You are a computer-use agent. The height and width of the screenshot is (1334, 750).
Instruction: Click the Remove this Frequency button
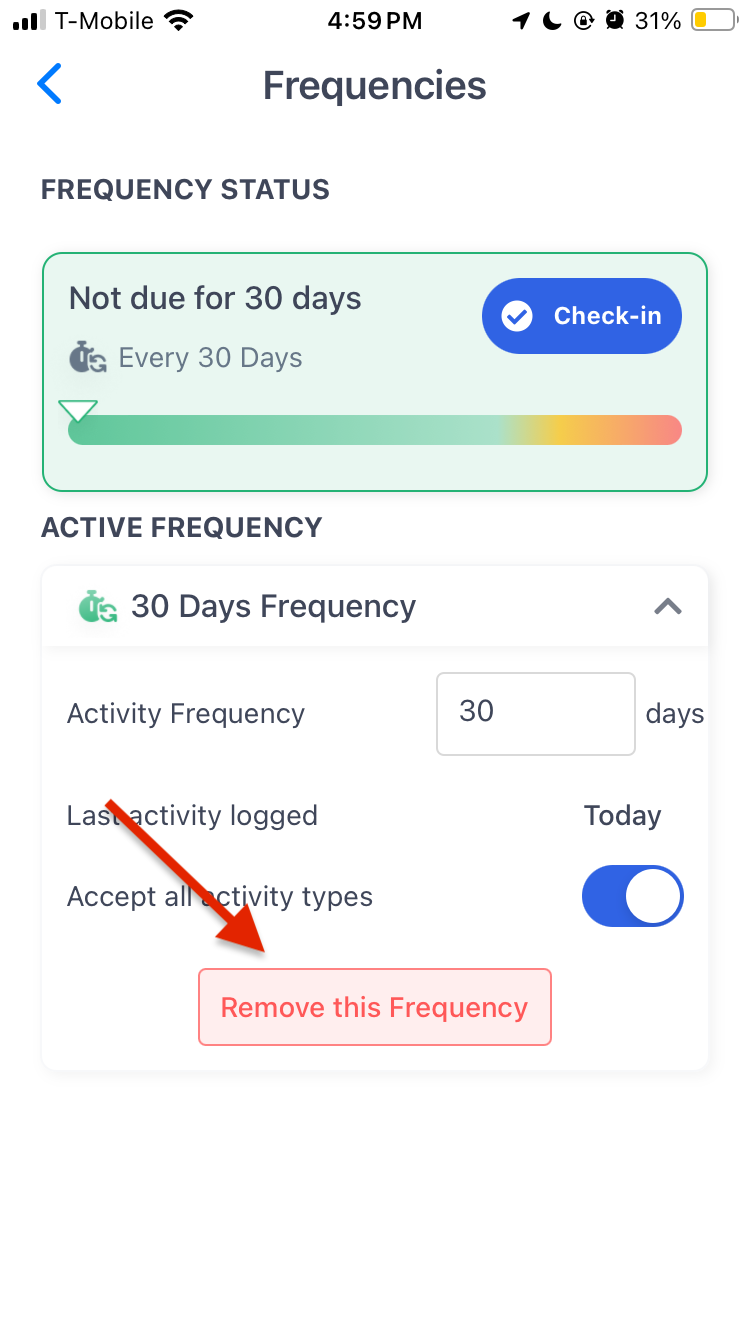pyautogui.click(x=375, y=1007)
